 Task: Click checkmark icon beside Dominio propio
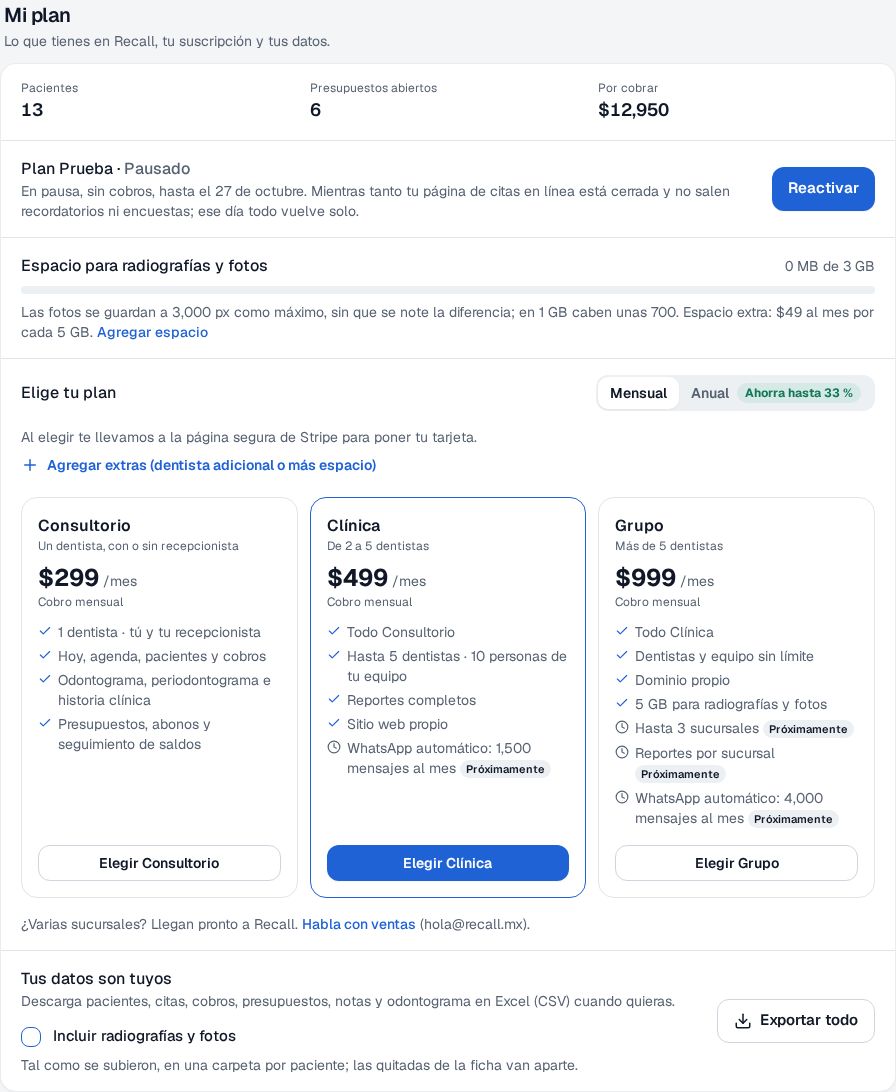(x=622, y=680)
